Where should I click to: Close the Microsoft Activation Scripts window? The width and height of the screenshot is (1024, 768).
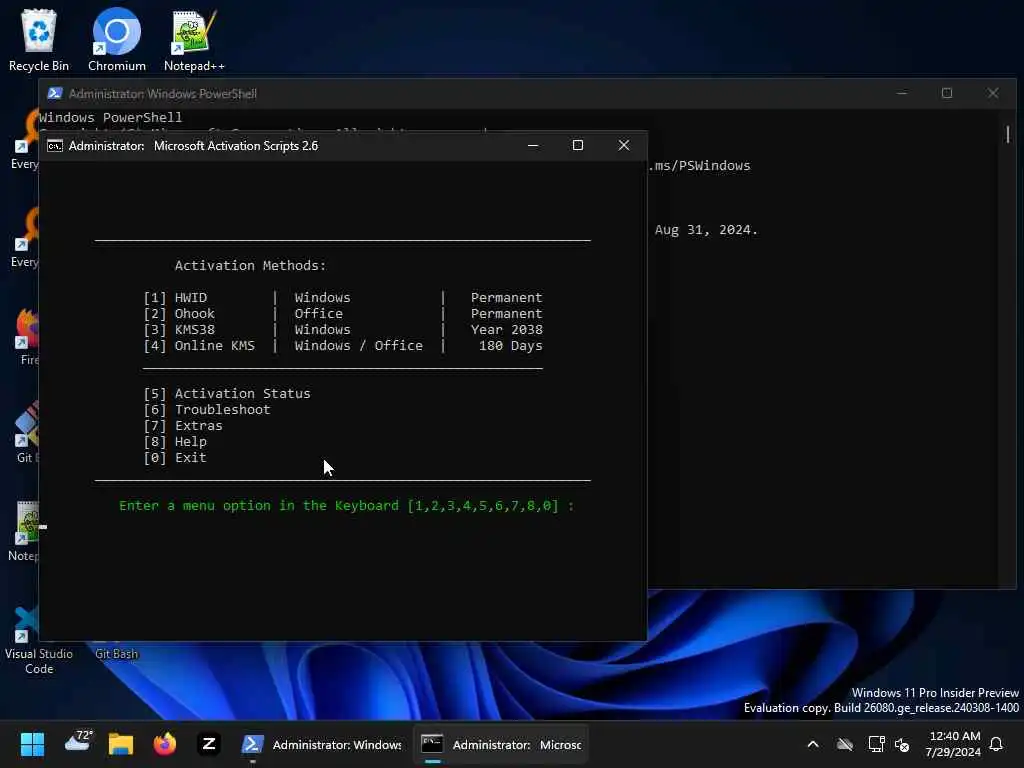click(x=624, y=146)
